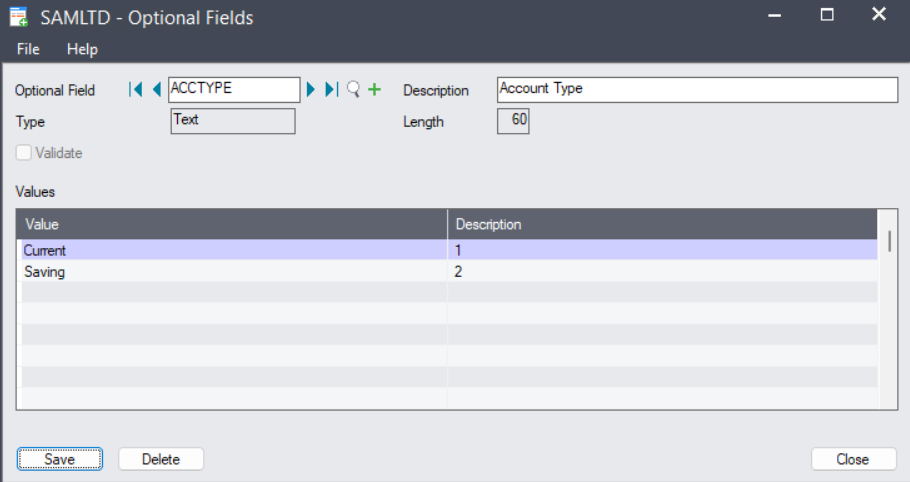Viewport: 910px width, 482px height.
Task: Click the Value column header
Action: (232, 224)
